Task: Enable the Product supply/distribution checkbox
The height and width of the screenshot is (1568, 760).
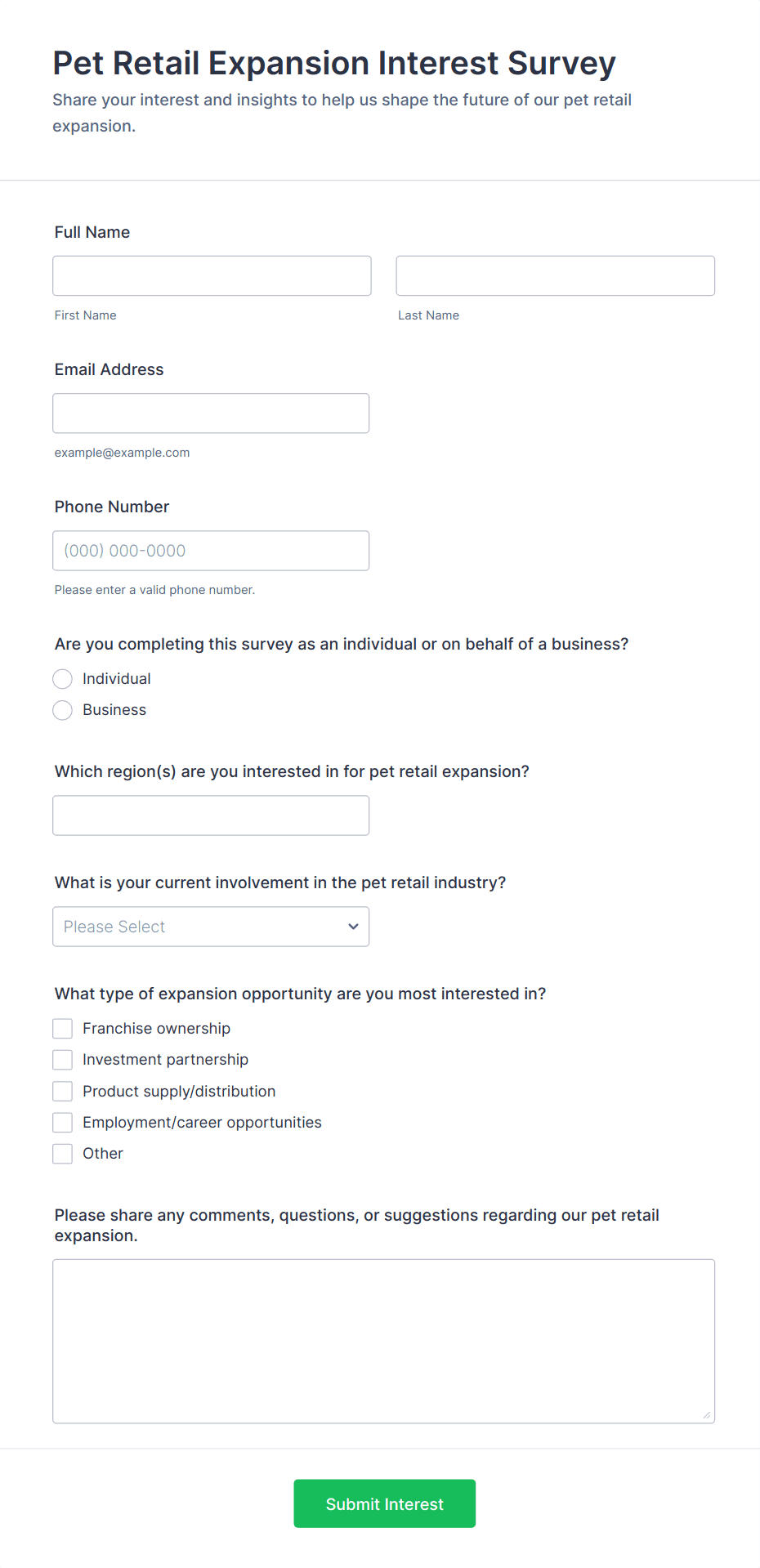Action: pyautogui.click(x=63, y=1091)
